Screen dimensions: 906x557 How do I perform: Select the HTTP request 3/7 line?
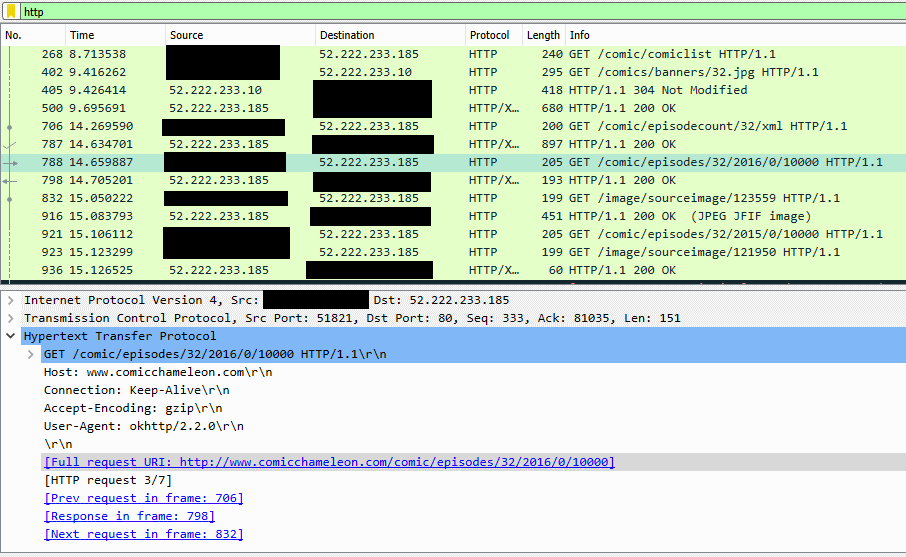(x=107, y=480)
